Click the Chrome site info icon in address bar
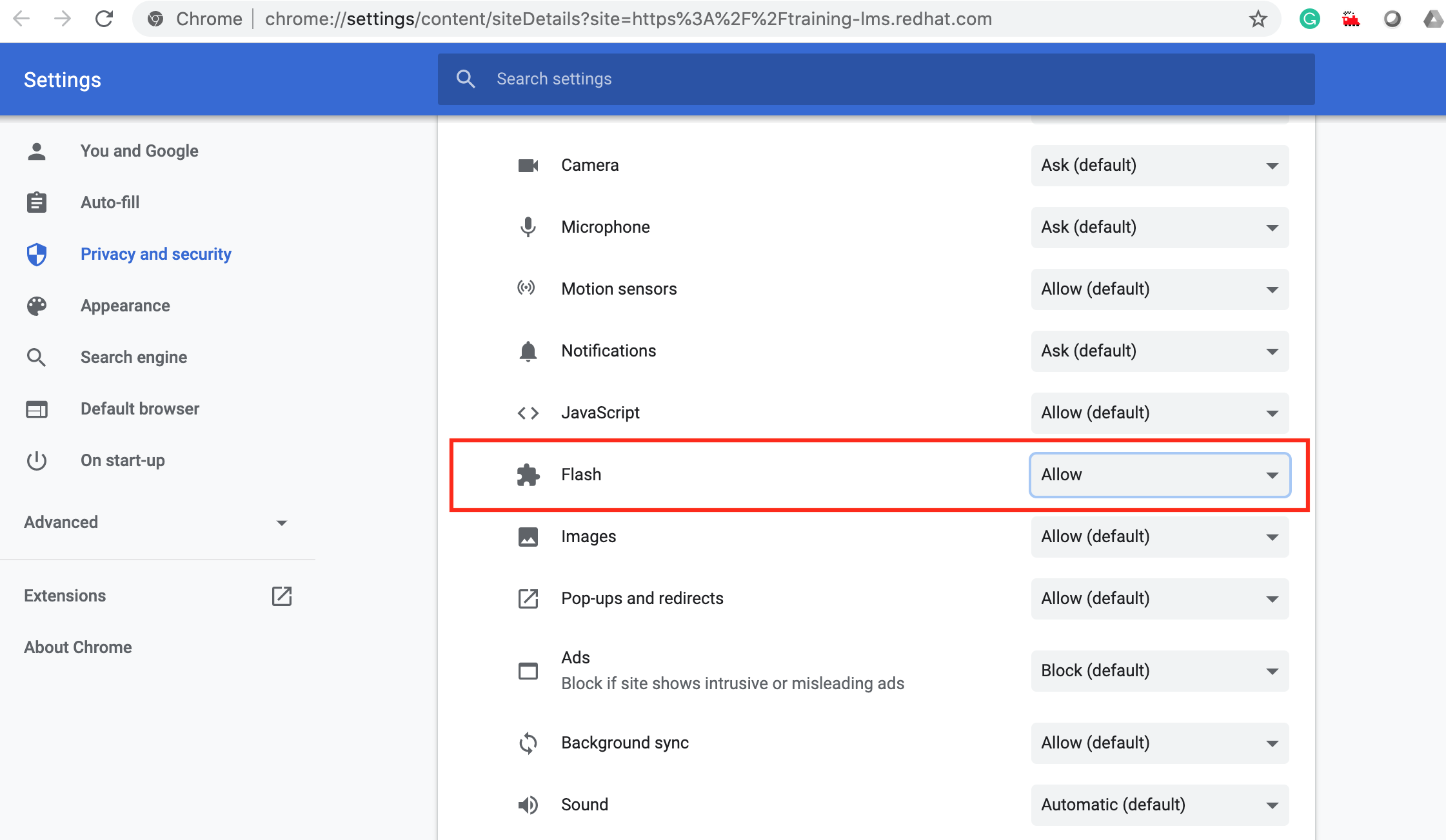 (x=155, y=19)
